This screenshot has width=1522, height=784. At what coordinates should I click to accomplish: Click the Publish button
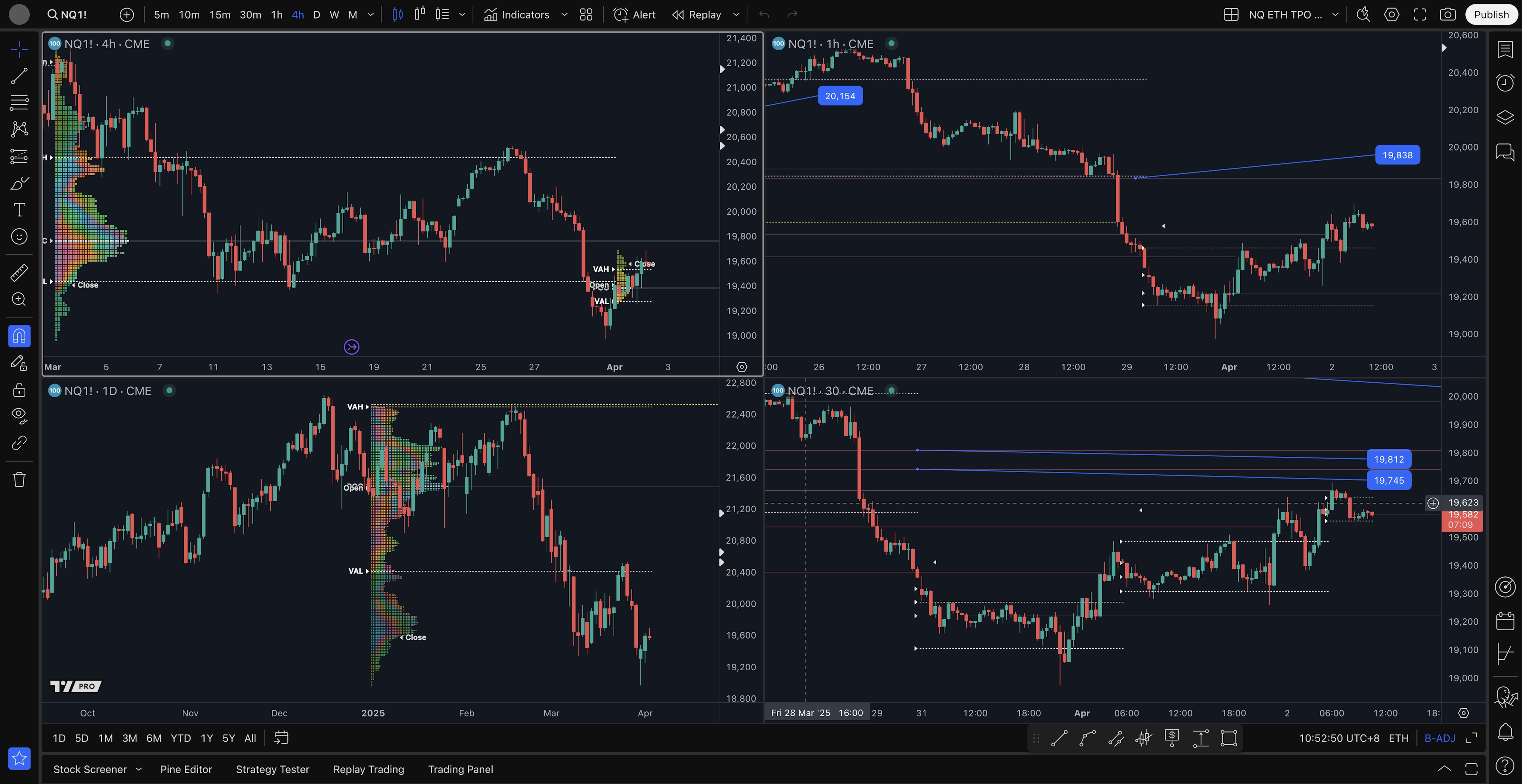click(1491, 15)
